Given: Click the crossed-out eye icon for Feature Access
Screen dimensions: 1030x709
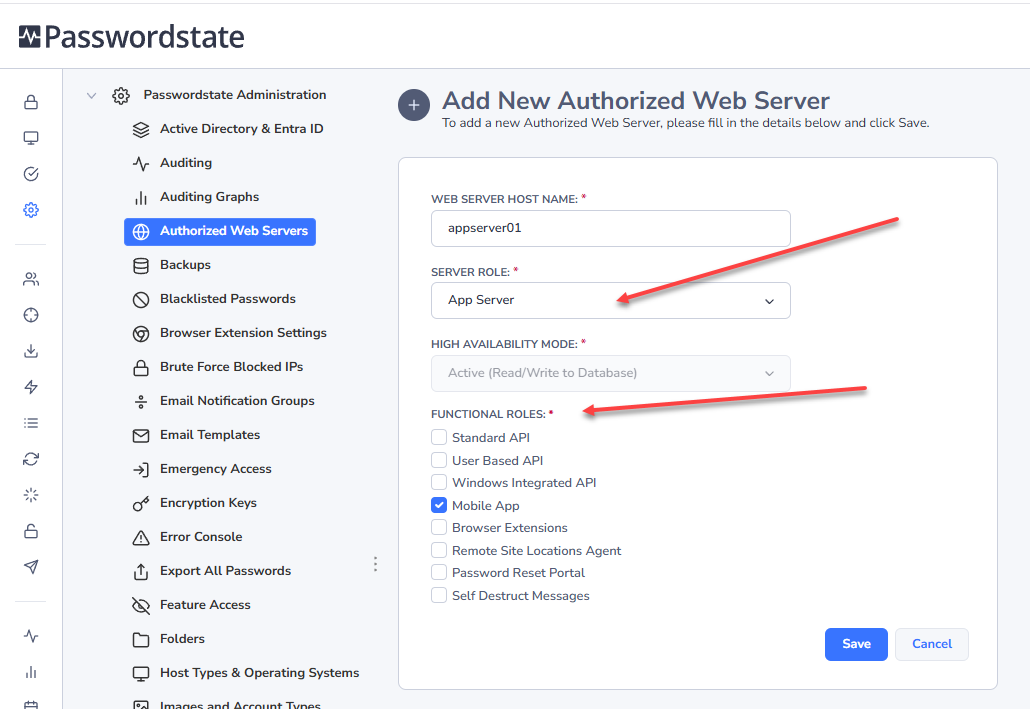Looking at the screenshot, I should click(x=141, y=605).
